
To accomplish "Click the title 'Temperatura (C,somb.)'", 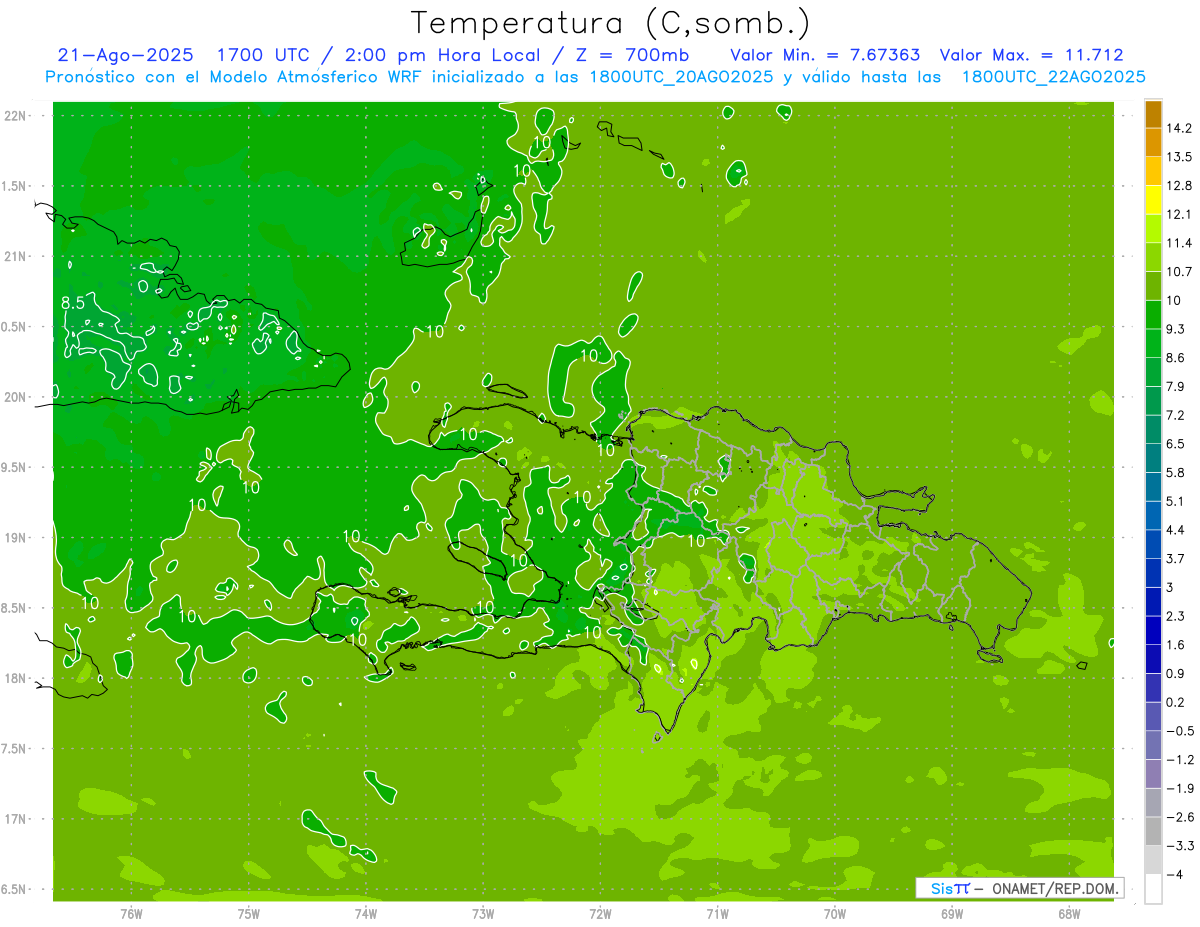I will click(x=610, y=24).
